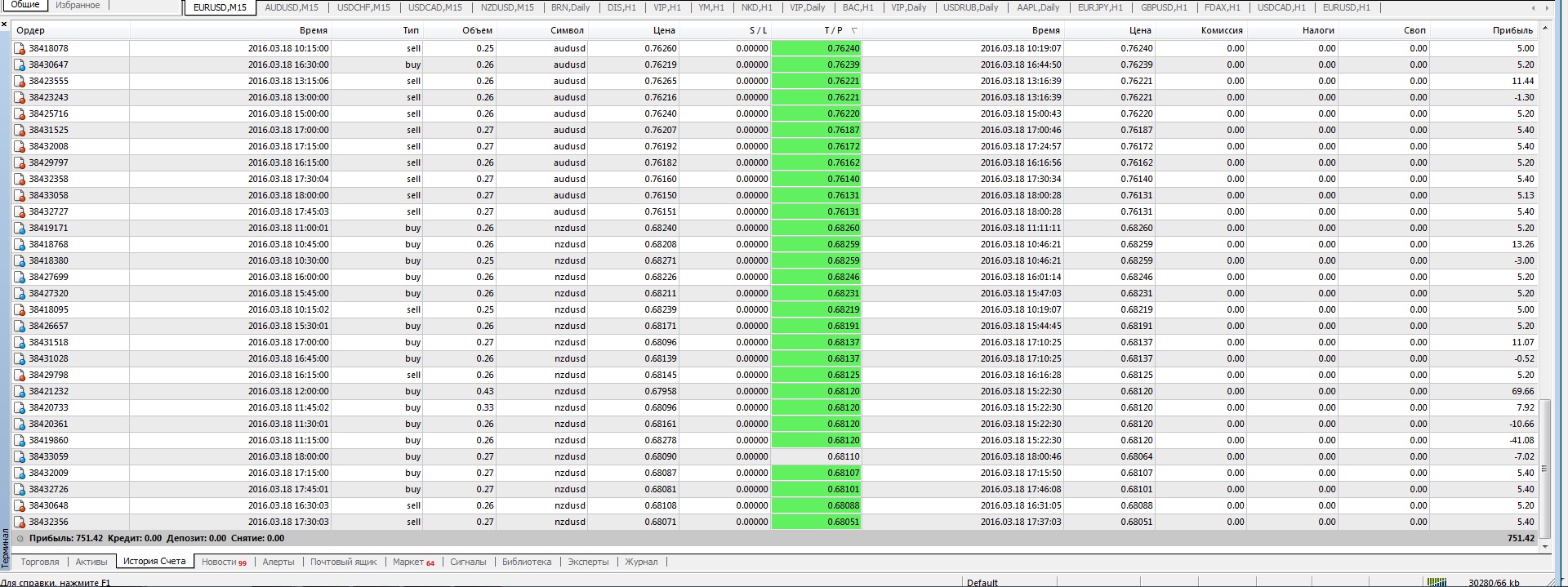Open the Журнал tab
This screenshot has height=587, width=1568.
[x=641, y=562]
